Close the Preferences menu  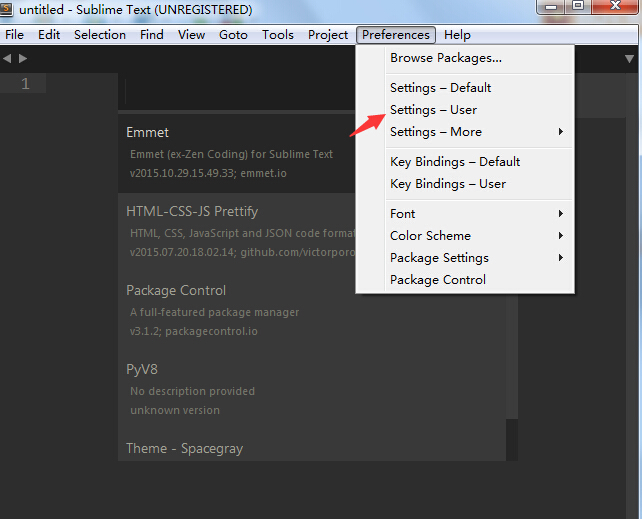[x=396, y=35]
